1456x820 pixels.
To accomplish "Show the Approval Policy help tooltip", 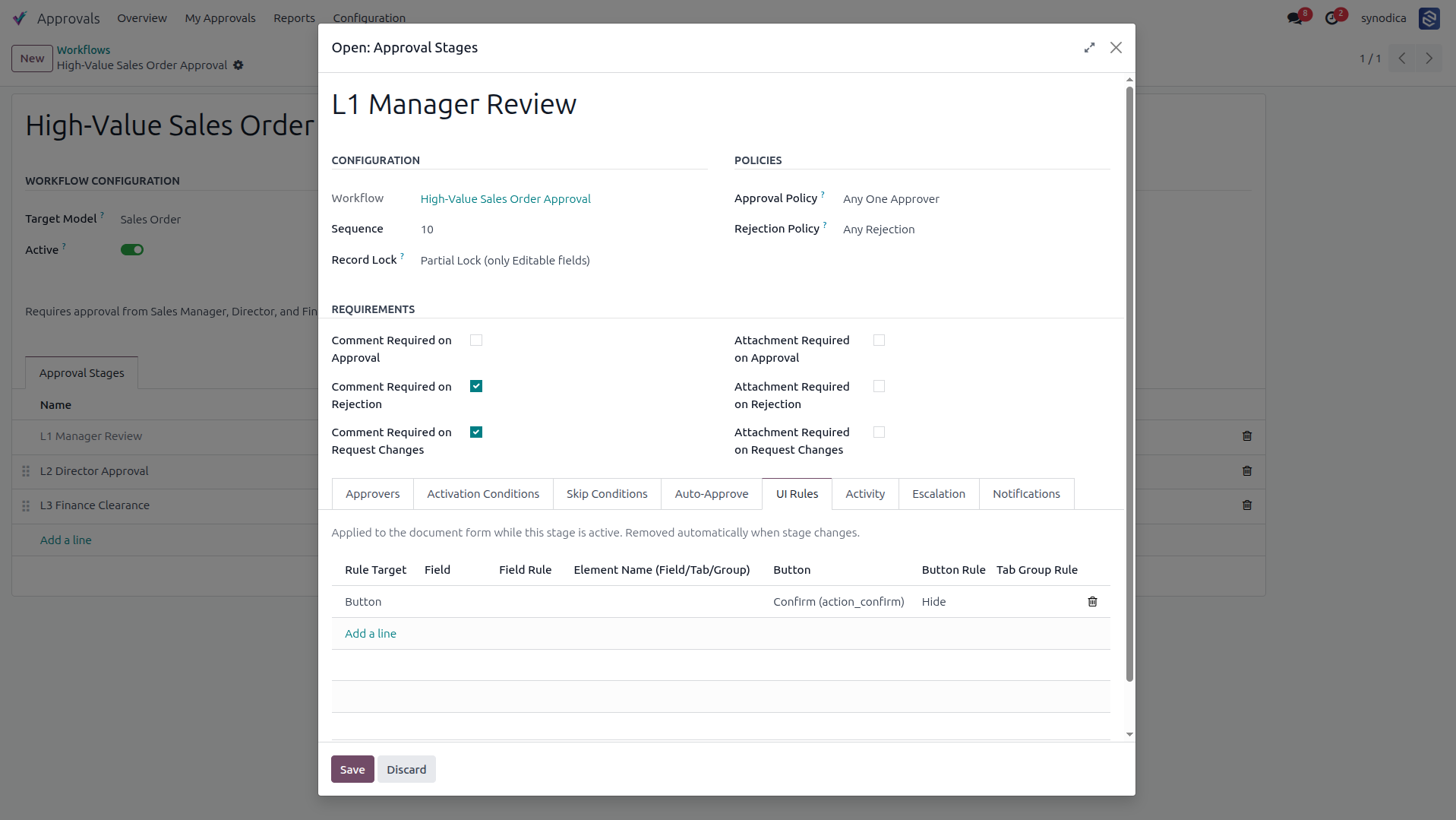I will [x=823, y=195].
